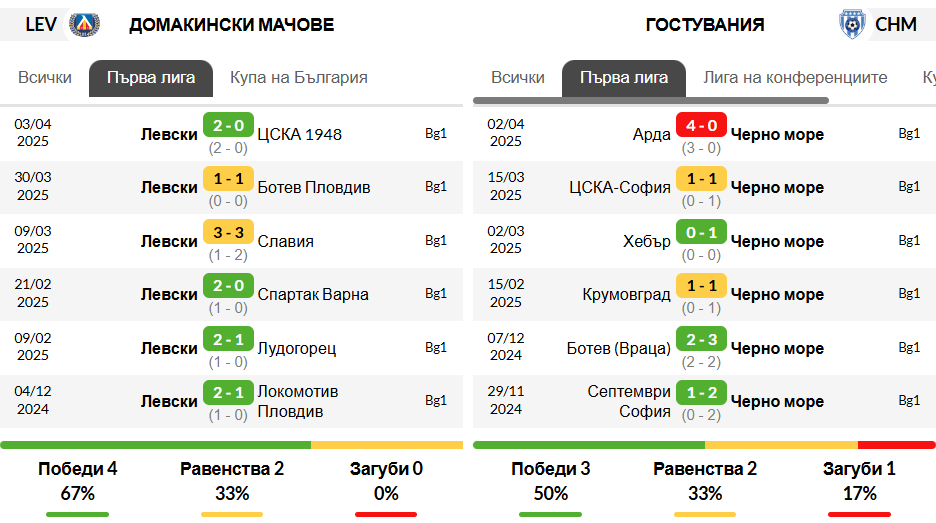Screen dimensions: 936x523
Task: Click the 3-3 score versus Славия
Action: click(x=229, y=232)
